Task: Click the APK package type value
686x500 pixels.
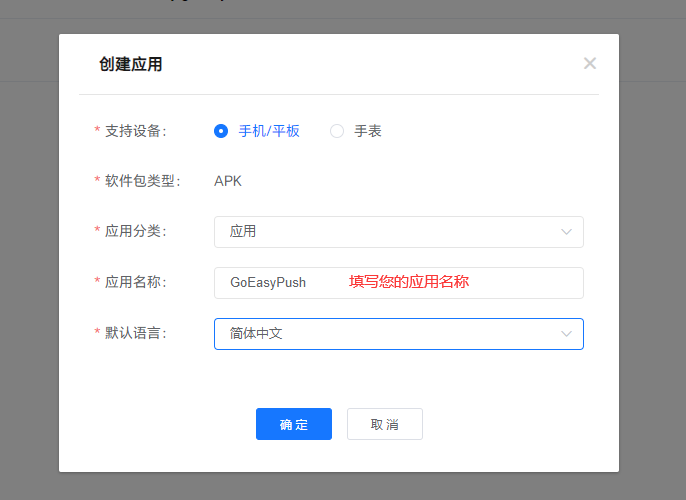Action: pos(228,181)
